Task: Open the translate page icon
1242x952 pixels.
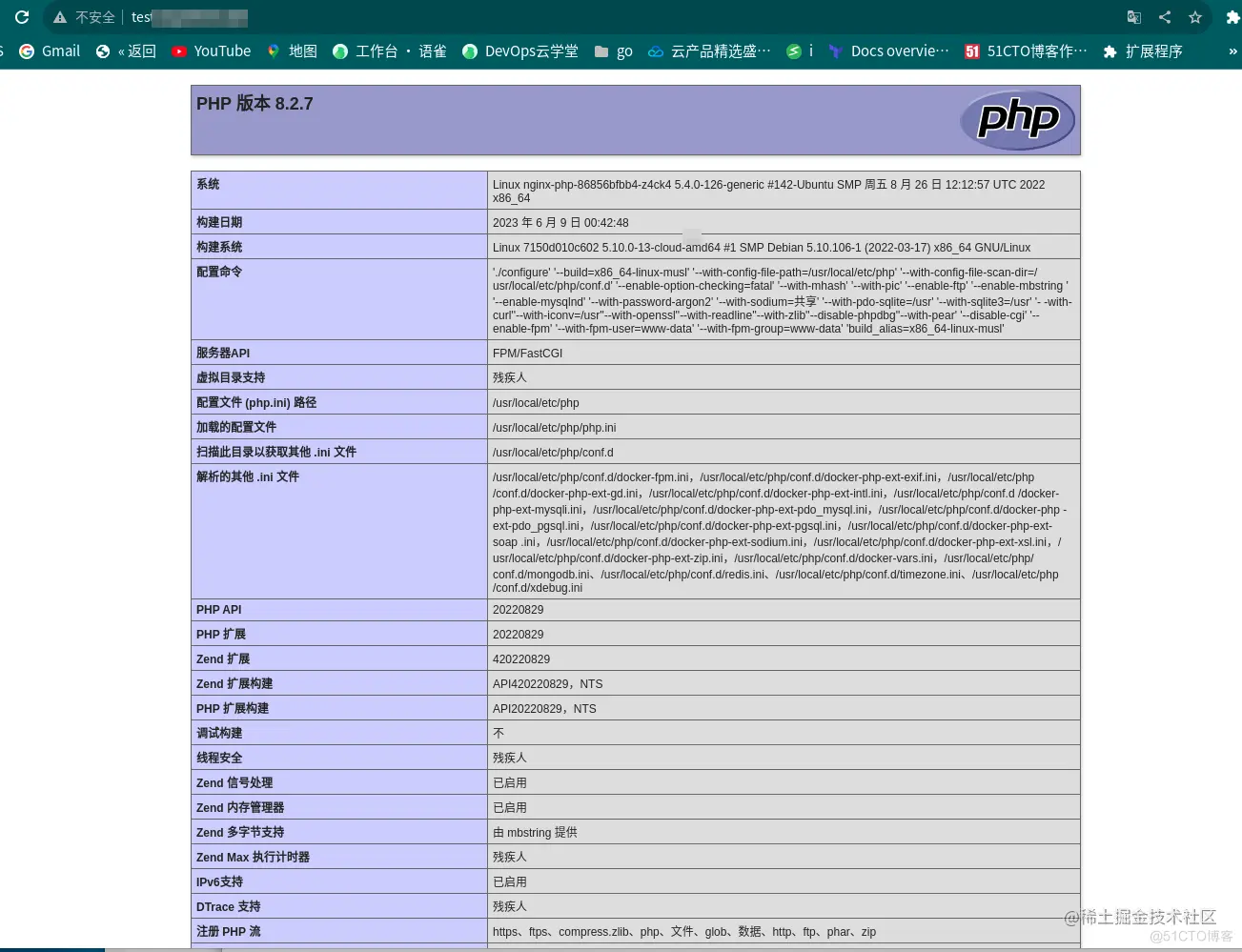Action: (x=1134, y=17)
